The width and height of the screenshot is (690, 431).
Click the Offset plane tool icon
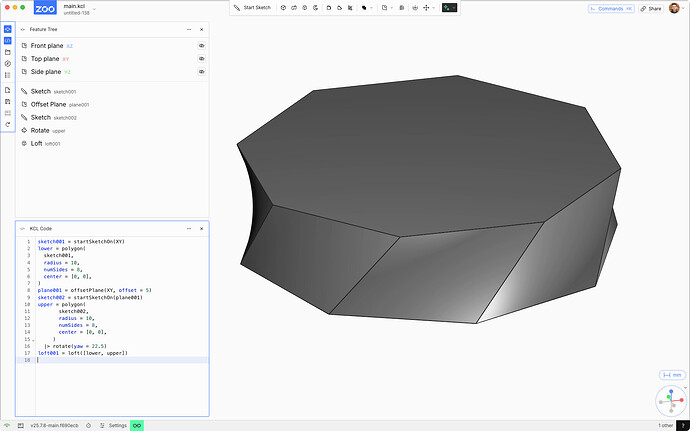point(384,8)
